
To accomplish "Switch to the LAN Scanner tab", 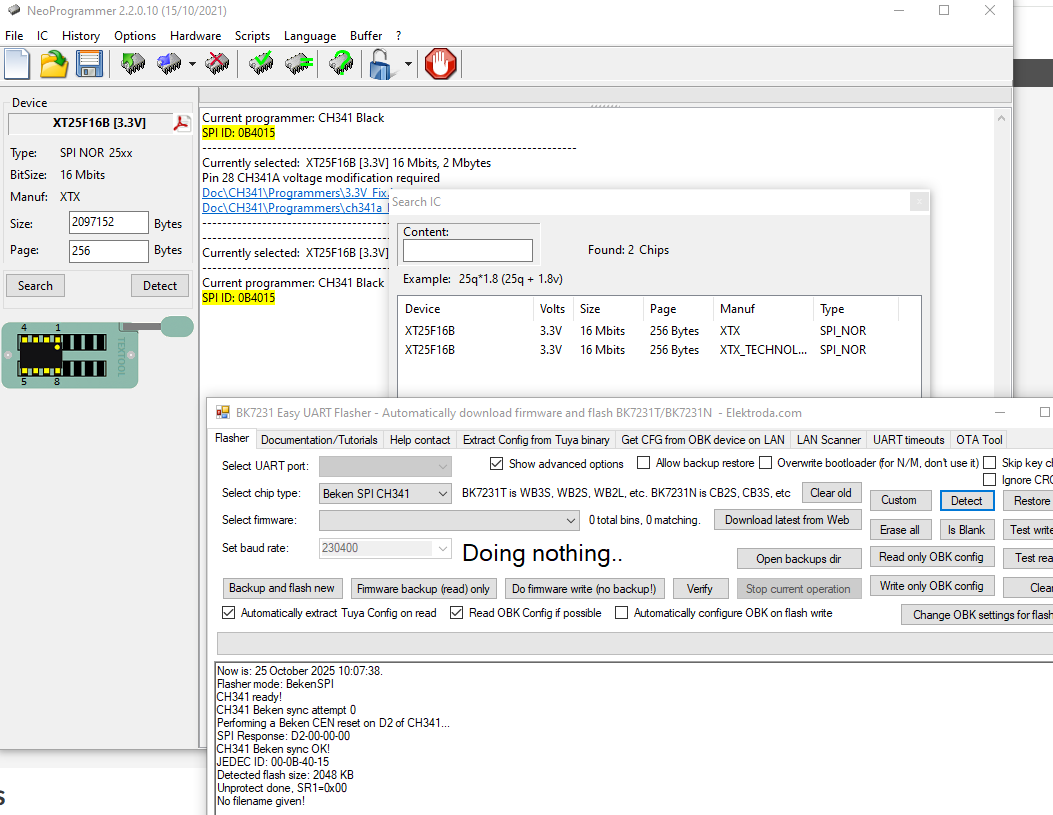I will 828,440.
